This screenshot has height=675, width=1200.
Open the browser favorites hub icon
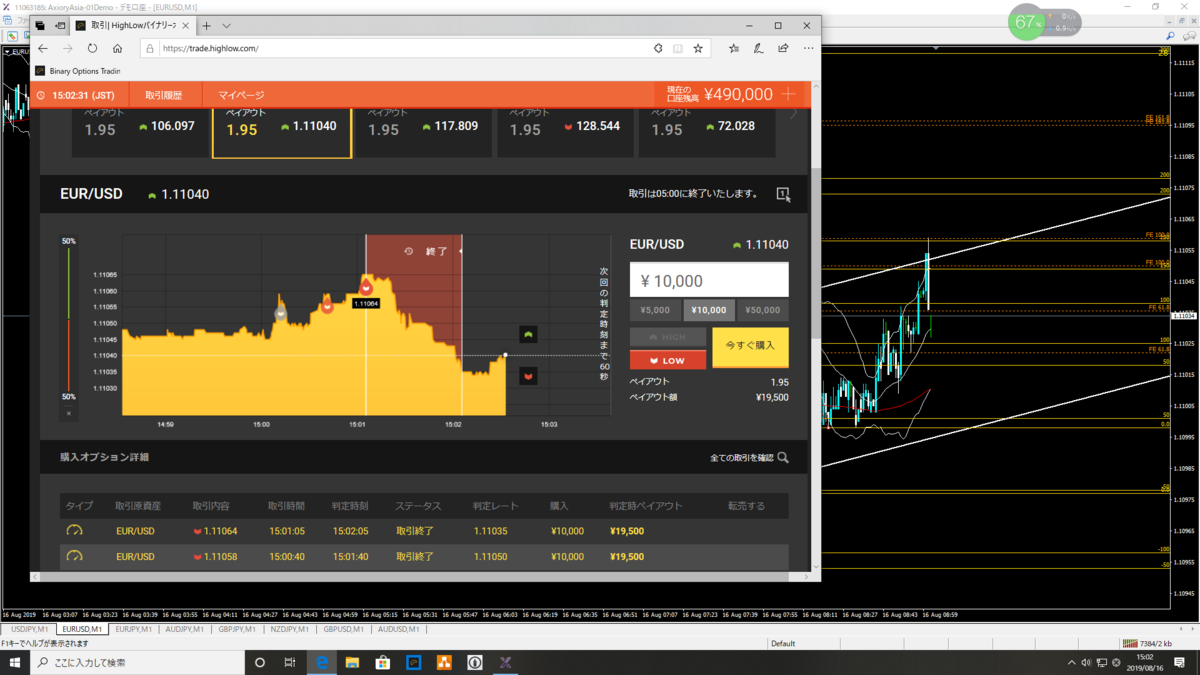tap(734, 48)
